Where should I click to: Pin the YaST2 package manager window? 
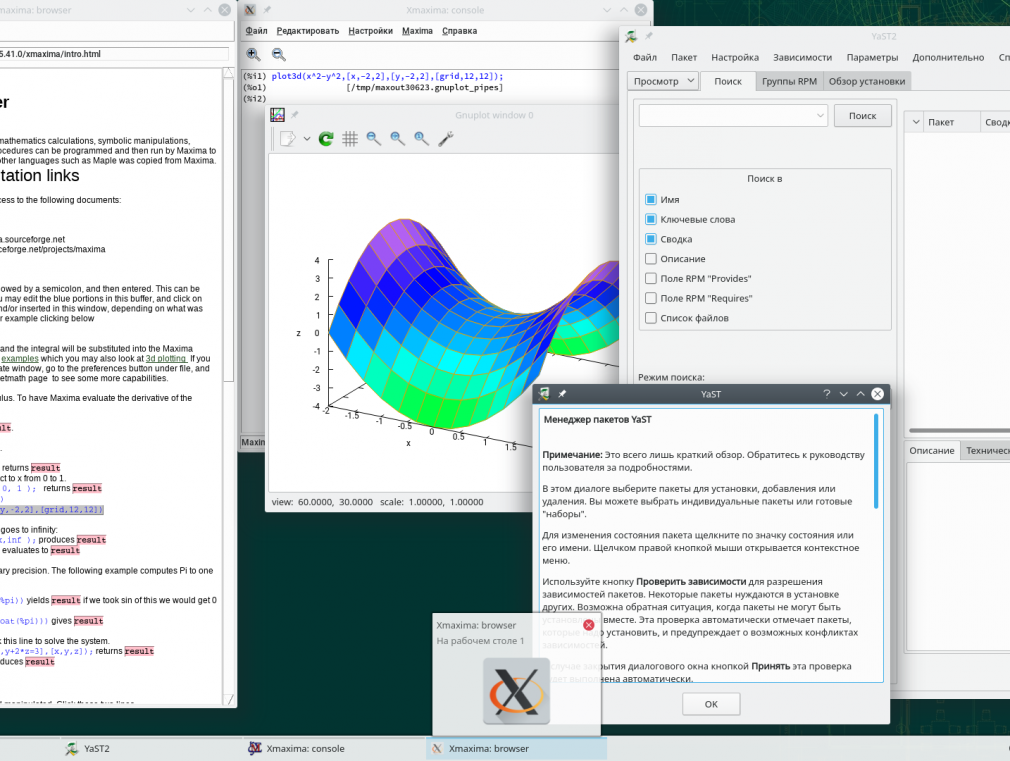649,36
